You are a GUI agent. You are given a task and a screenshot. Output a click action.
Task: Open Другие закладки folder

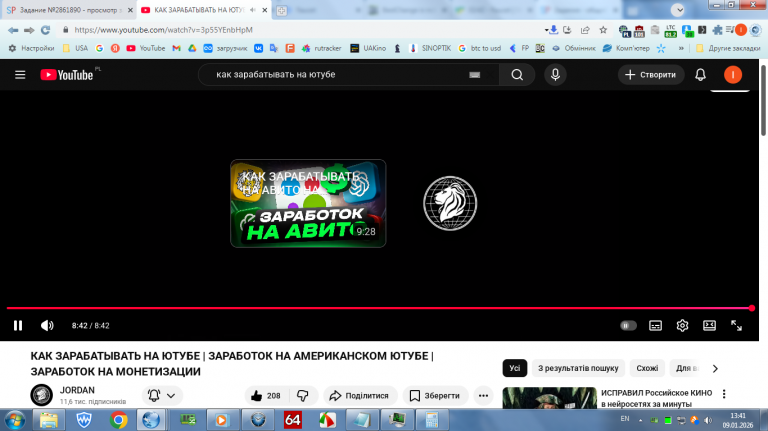[x=728, y=48]
